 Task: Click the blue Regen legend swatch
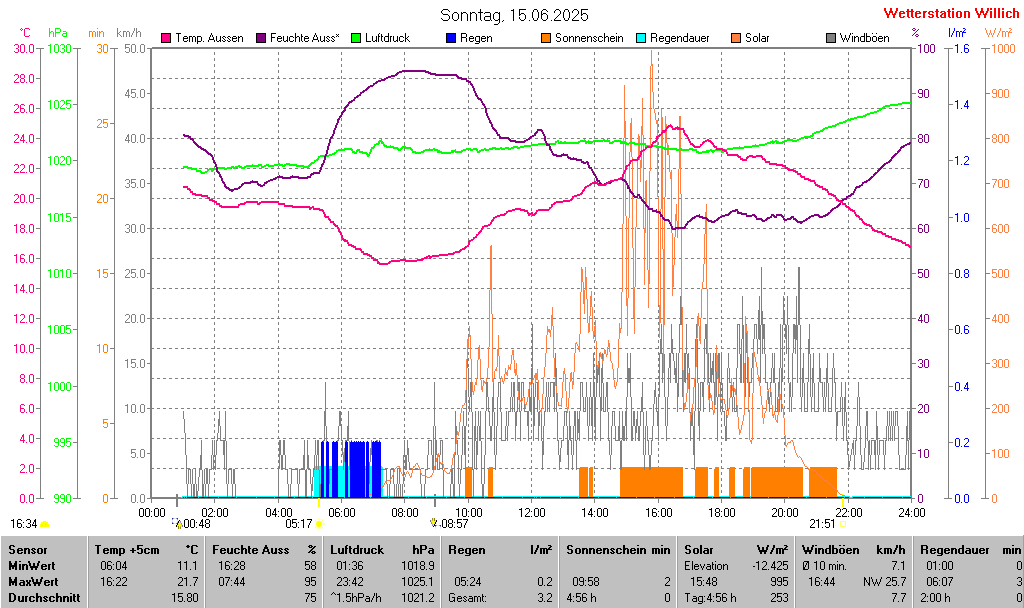(x=451, y=39)
